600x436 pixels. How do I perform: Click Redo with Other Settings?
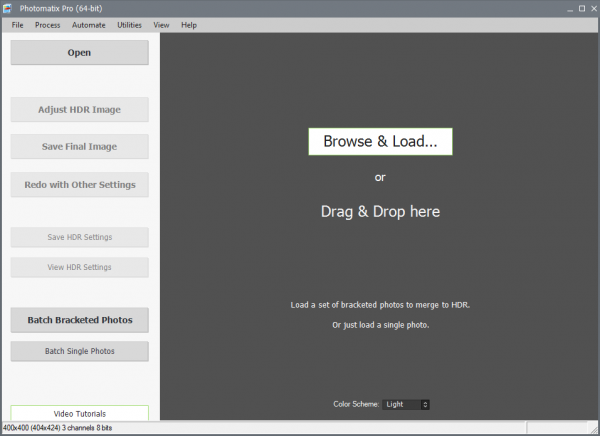pyautogui.click(x=79, y=185)
